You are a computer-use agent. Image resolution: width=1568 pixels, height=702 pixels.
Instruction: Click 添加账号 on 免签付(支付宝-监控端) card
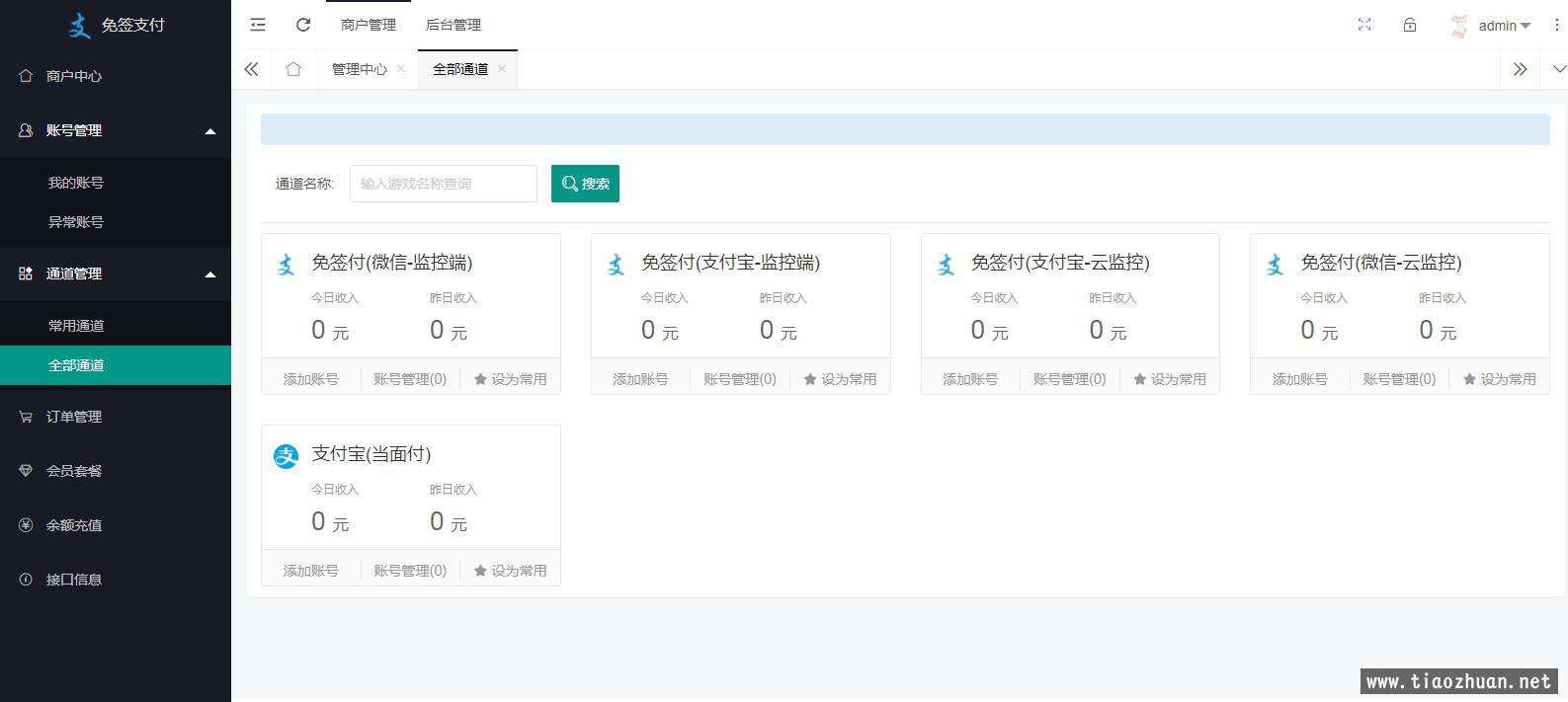pyautogui.click(x=640, y=379)
